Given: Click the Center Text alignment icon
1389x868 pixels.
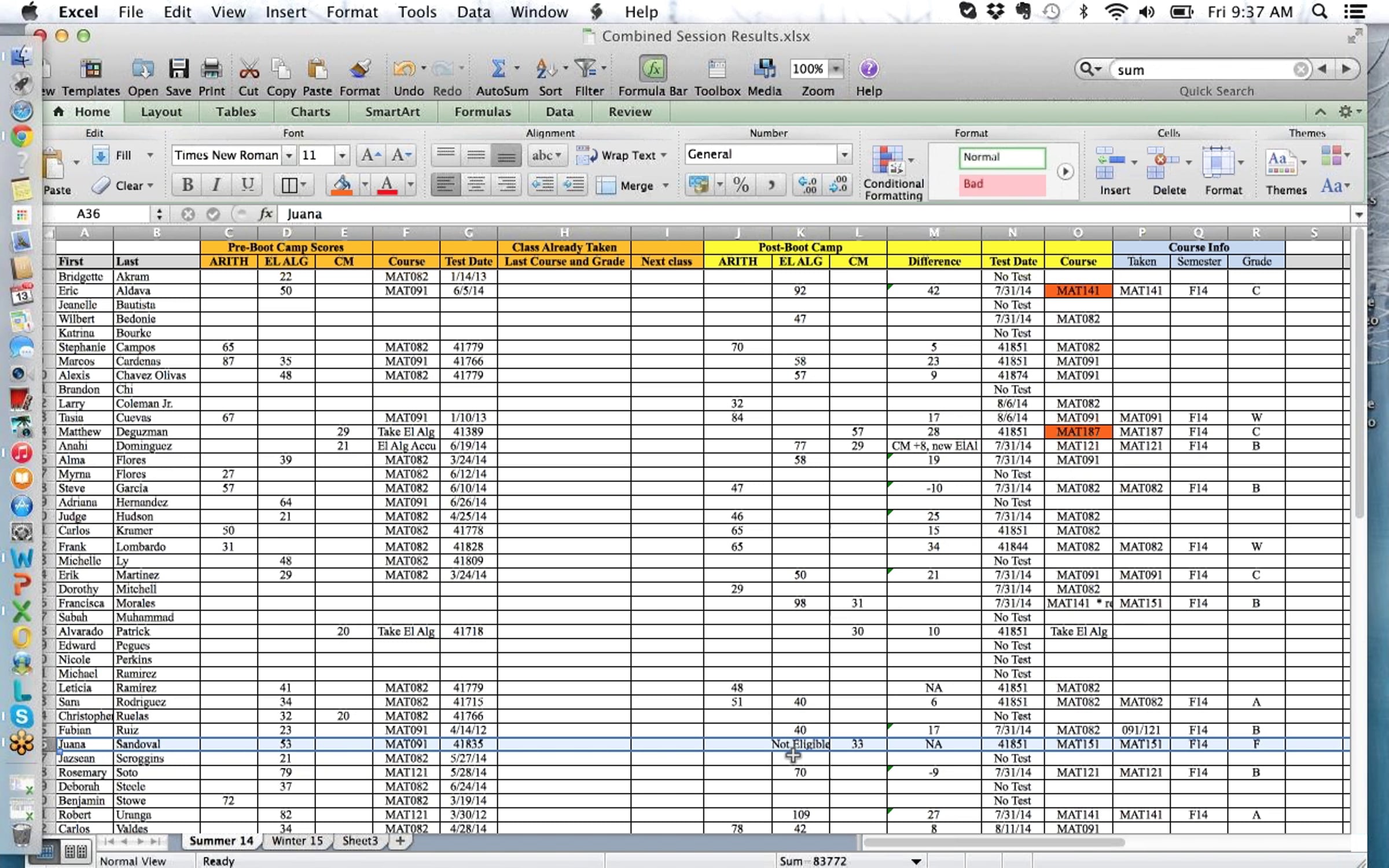Looking at the screenshot, I should pos(476,185).
